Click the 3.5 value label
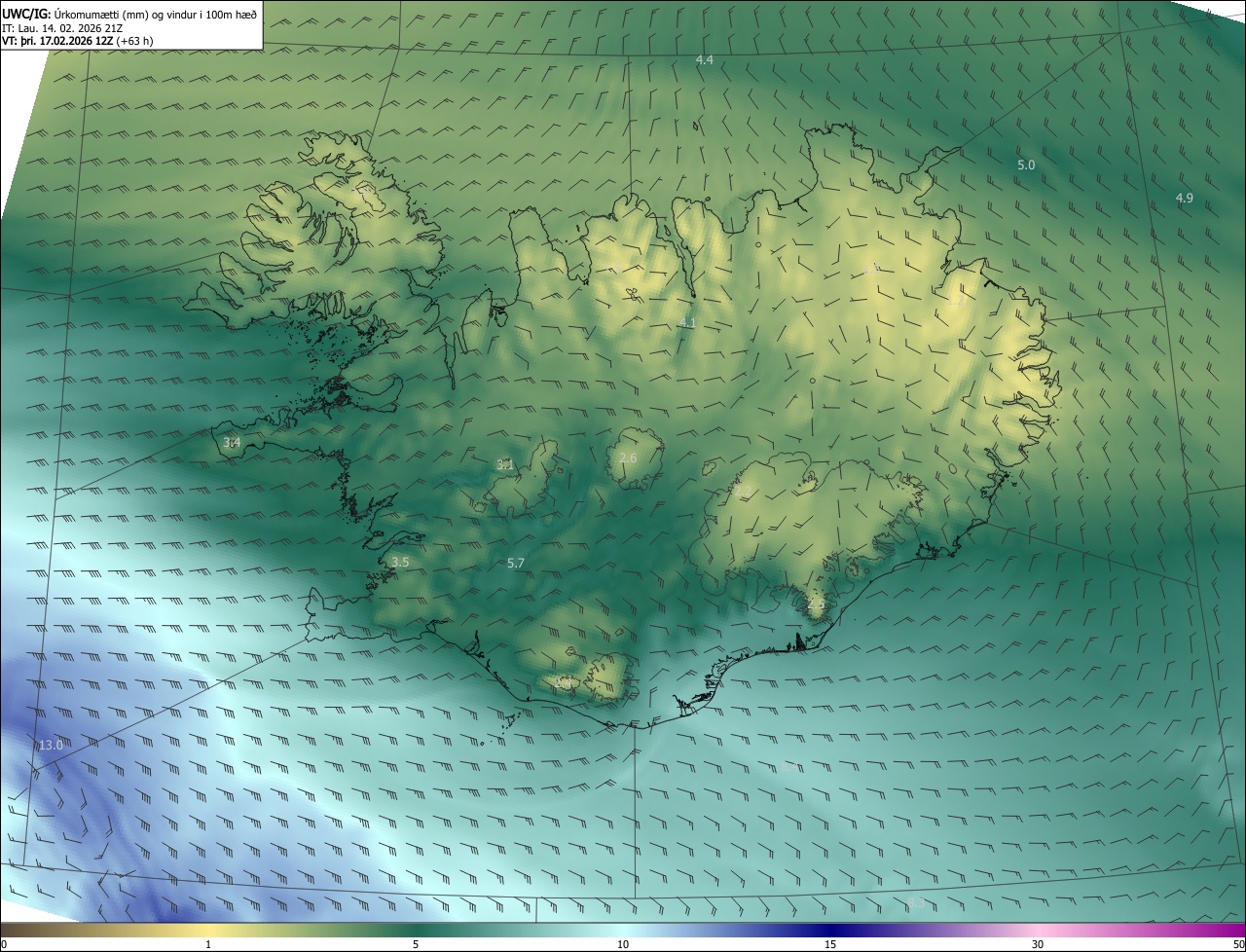This screenshot has width=1246, height=952. click(400, 563)
